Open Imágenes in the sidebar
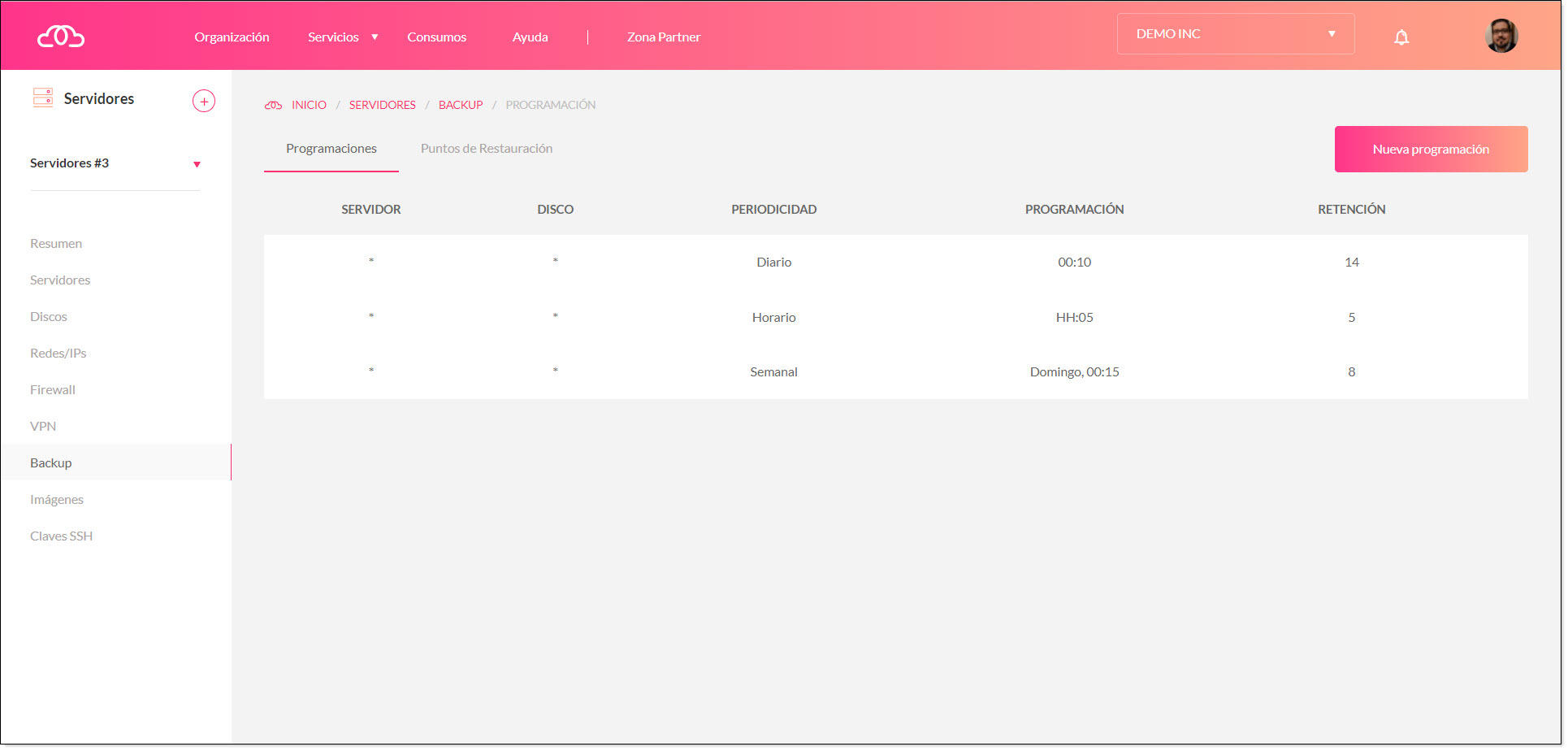This screenshot has height=751, width=1568. [57, 500]
